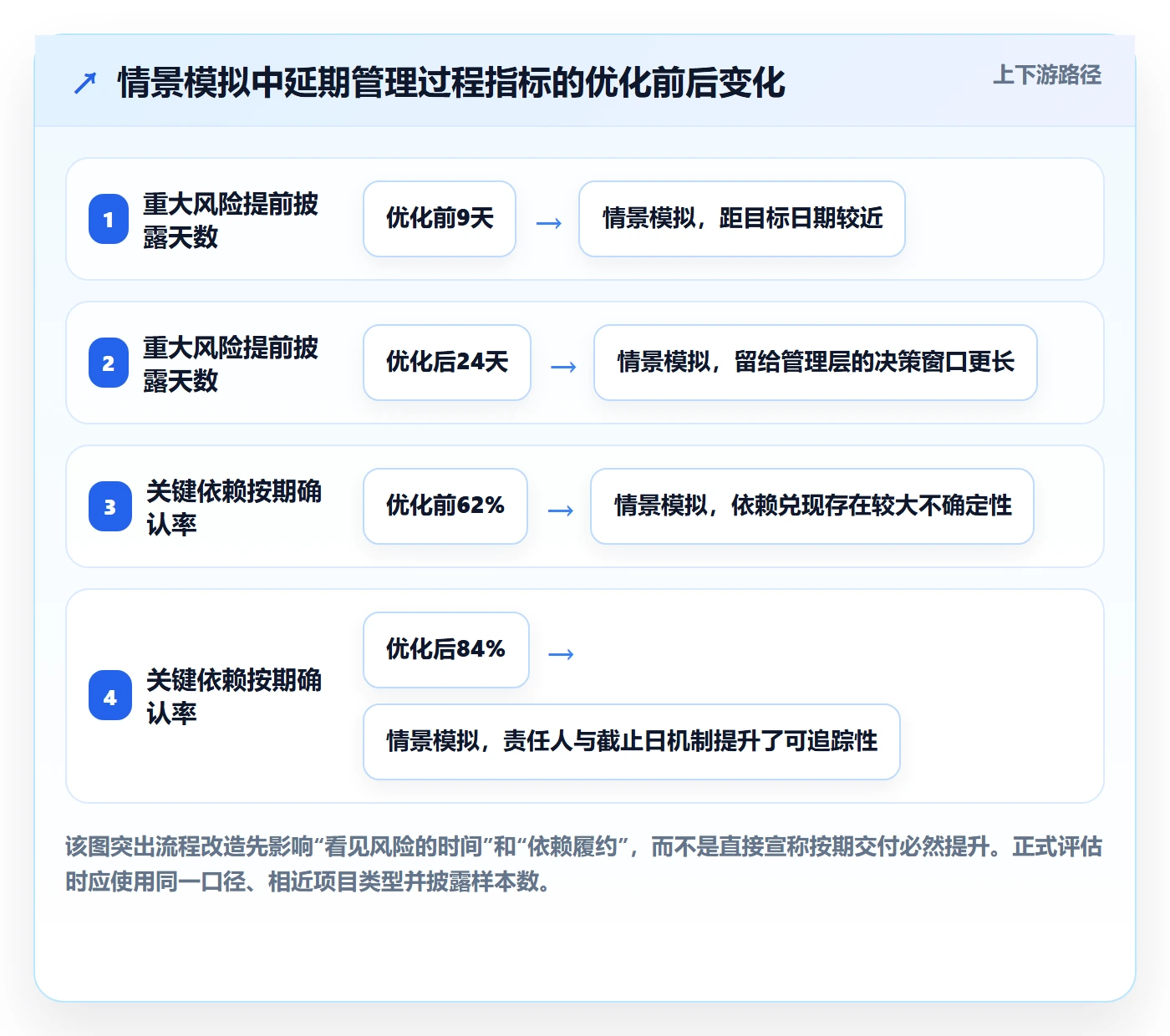Click the 优化前62% value pill
This screenshot has height=1036, width=1170.
(445, 506)
